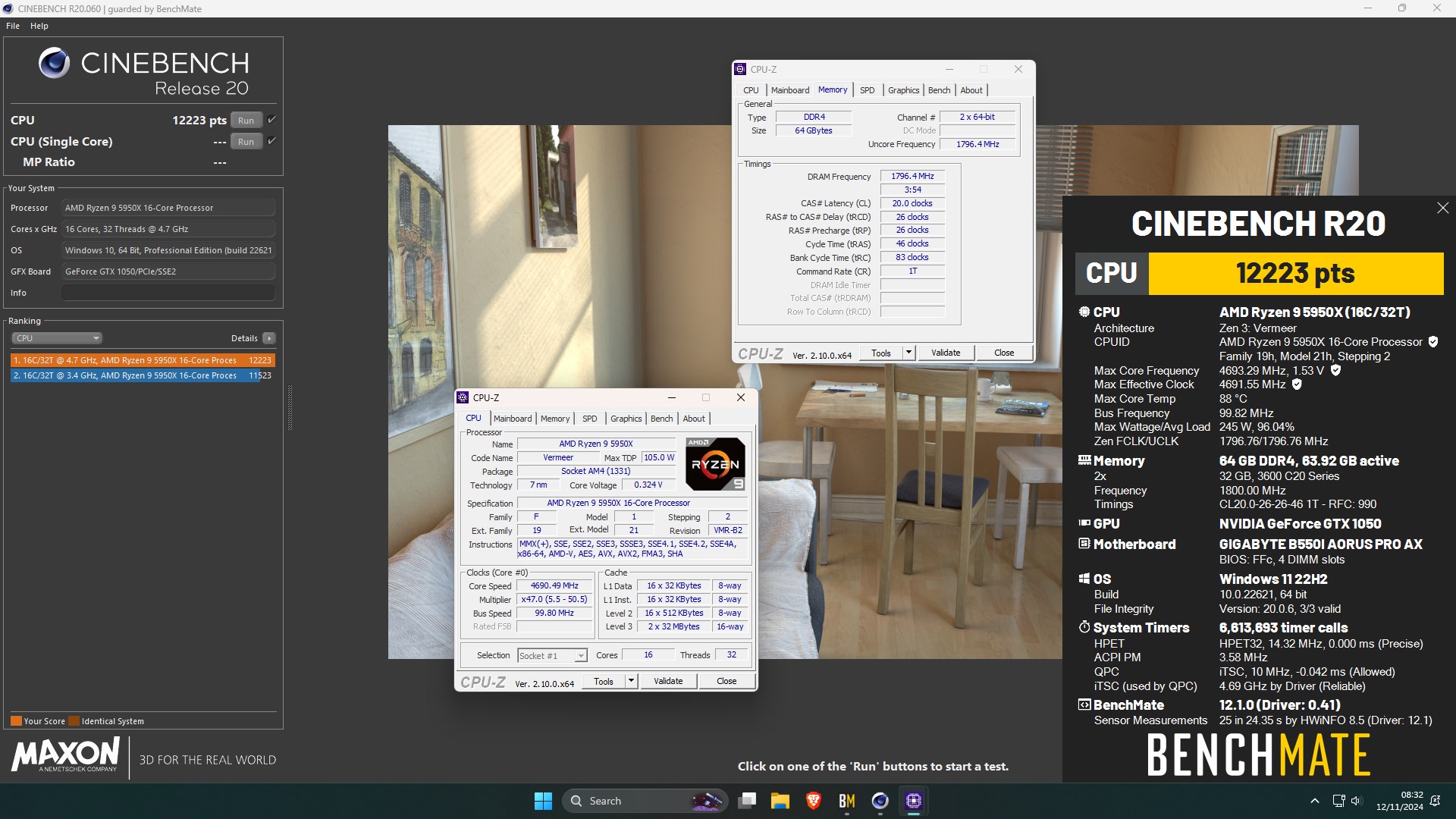Image resolution: width=1456 pixels, height=819 pixels.
Task: Close the BenchMate result overlay
Action: point(1442,208)
